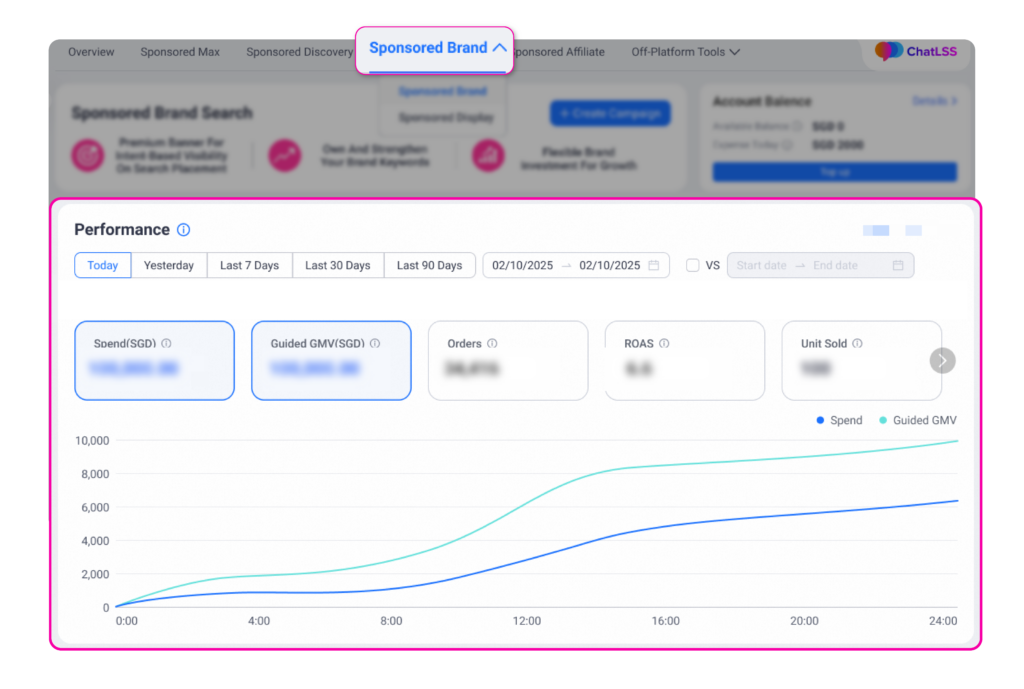The height and width of the screenshot is (689, 1024).
Task: Click the info icon beside Spend(SGD)
Action: [166, 343]
